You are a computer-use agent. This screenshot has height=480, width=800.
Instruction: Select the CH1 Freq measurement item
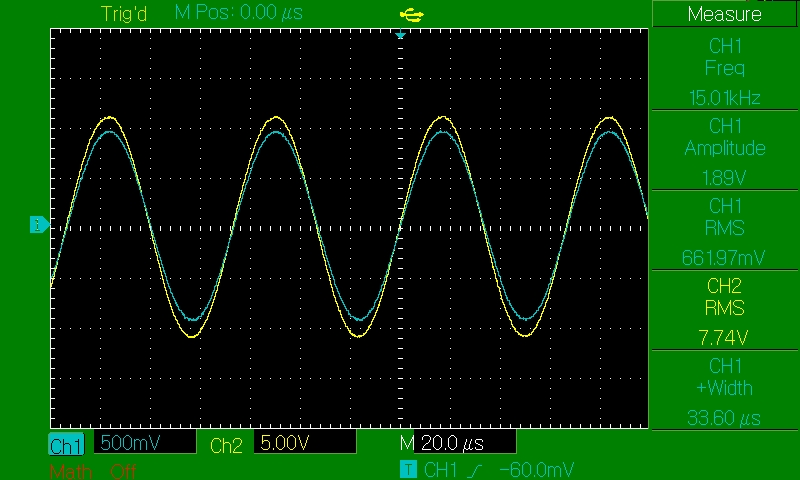[725, 68]
